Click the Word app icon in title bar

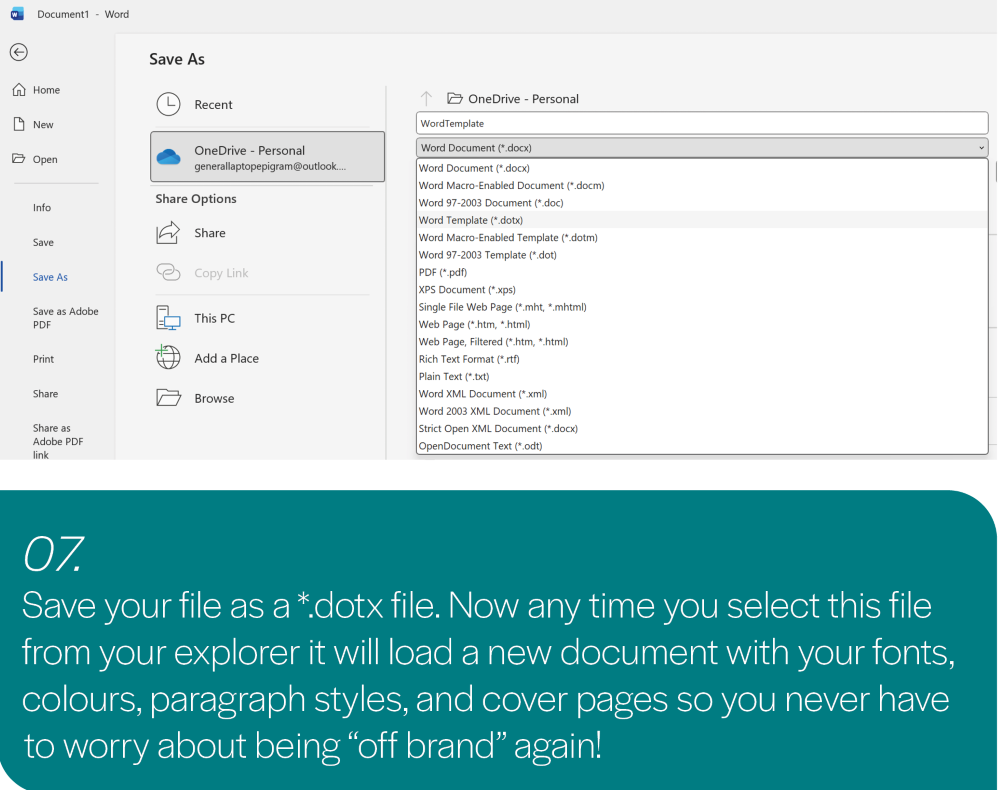(18, 13)
